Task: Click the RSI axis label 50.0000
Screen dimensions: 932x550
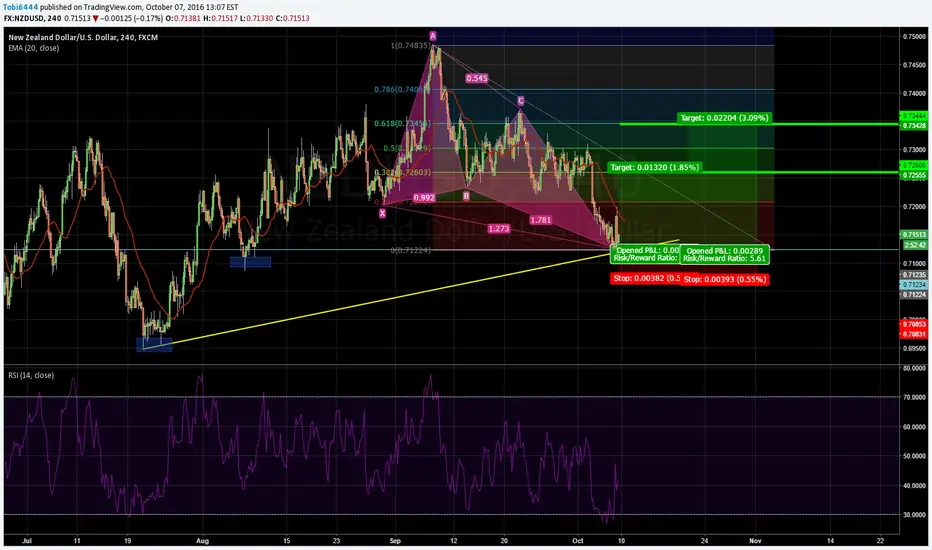Action: [x=914, y=456]
